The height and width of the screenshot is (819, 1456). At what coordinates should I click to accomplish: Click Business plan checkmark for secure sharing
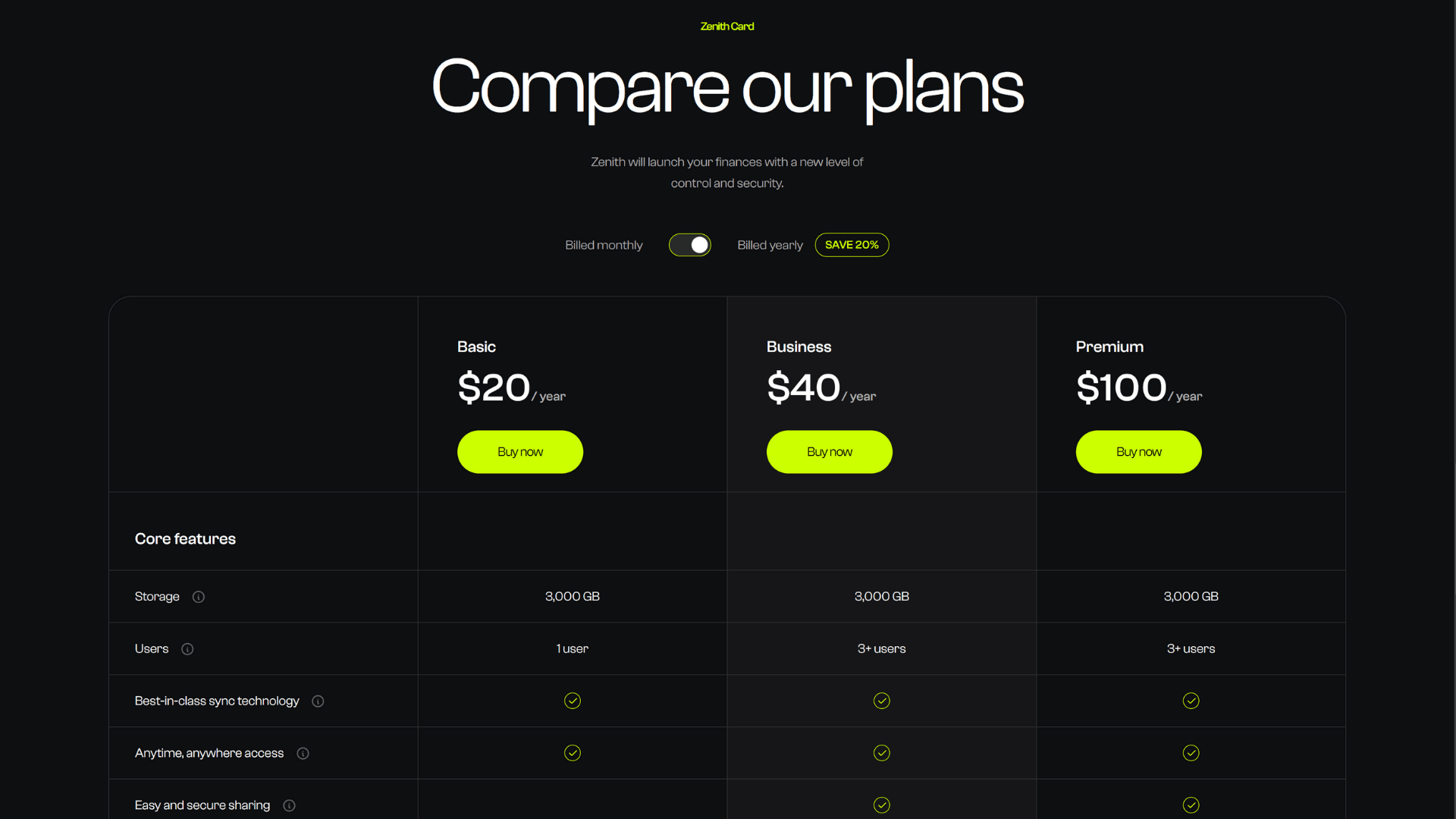coord(882,805)
